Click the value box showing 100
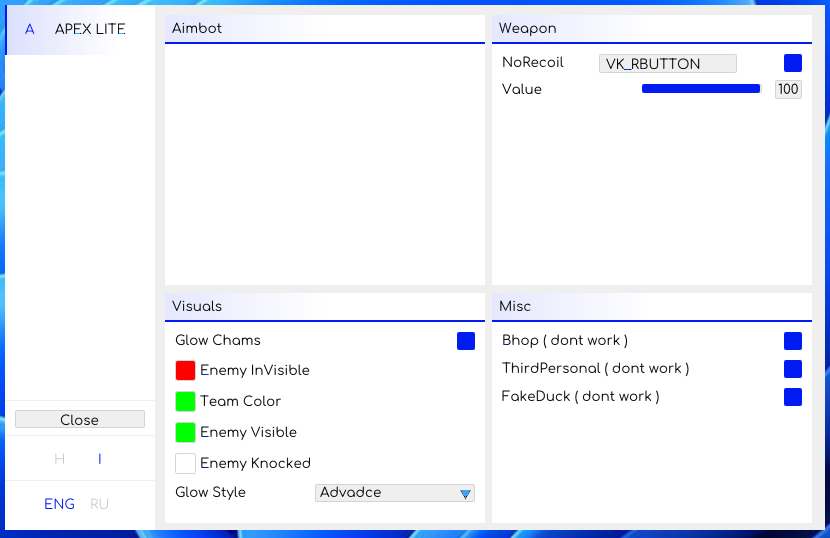Image resolution: width=830 pixels, height=538 pixels. pos(788,89)
